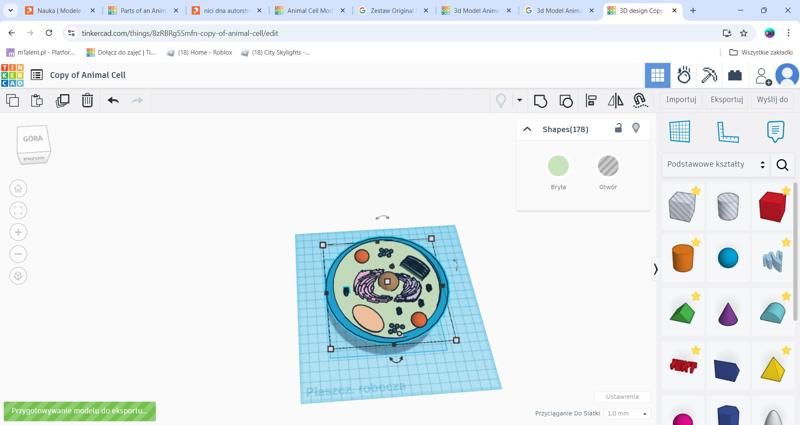Toggle the lock on selected shapes
Viewport: 800px width, 425px height.
618,128
